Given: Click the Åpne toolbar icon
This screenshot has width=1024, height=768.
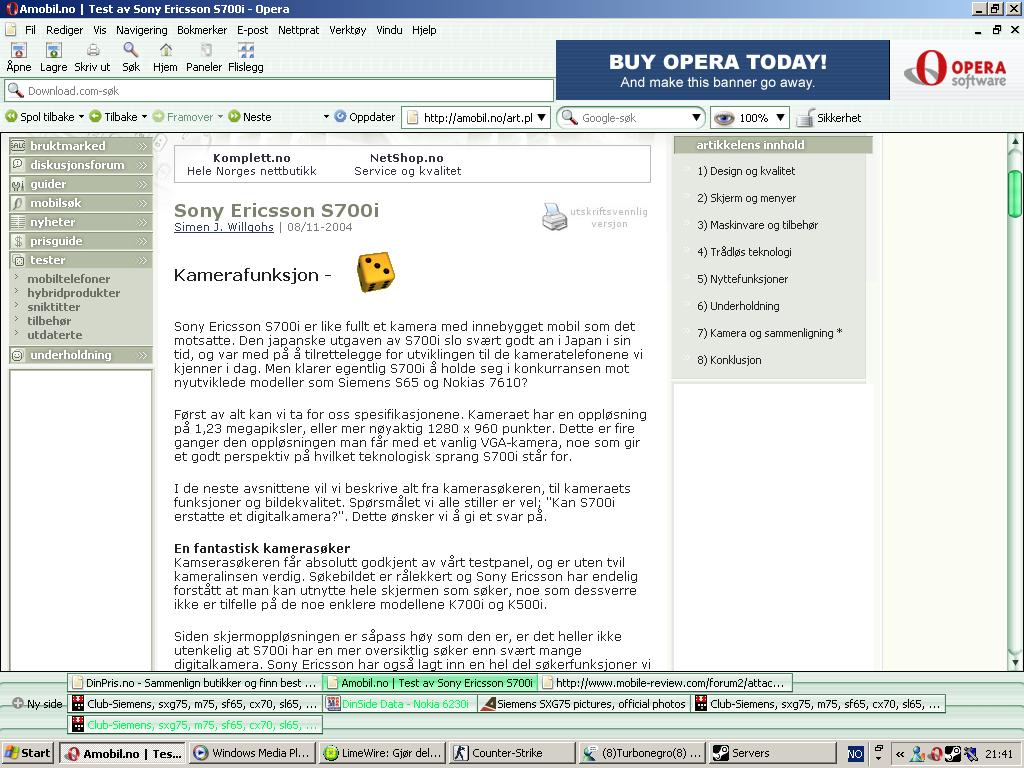Looking at the screenshot, I should 19,51.
